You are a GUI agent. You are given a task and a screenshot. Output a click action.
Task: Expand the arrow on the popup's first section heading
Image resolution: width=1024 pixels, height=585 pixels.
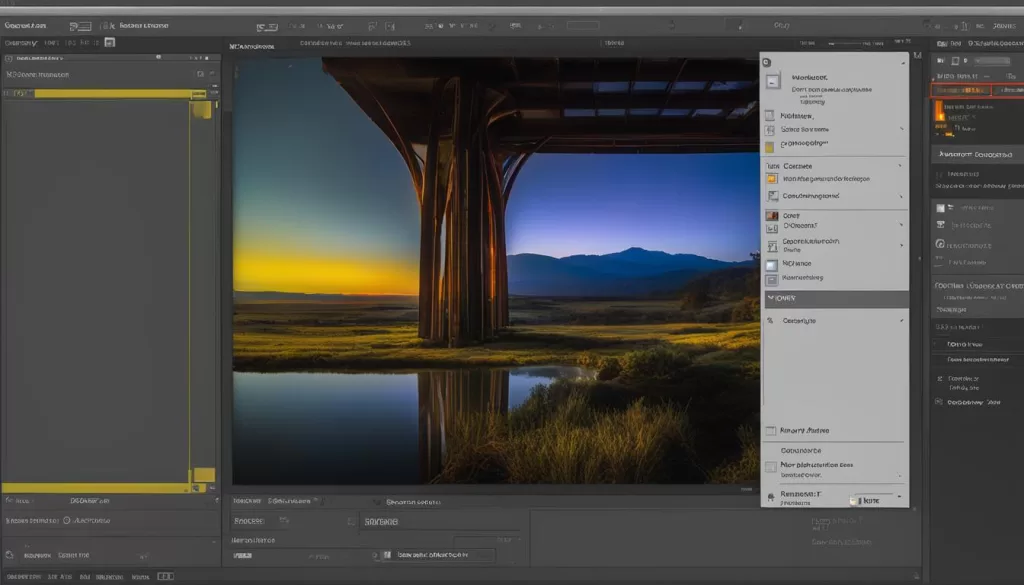(901, 166)
